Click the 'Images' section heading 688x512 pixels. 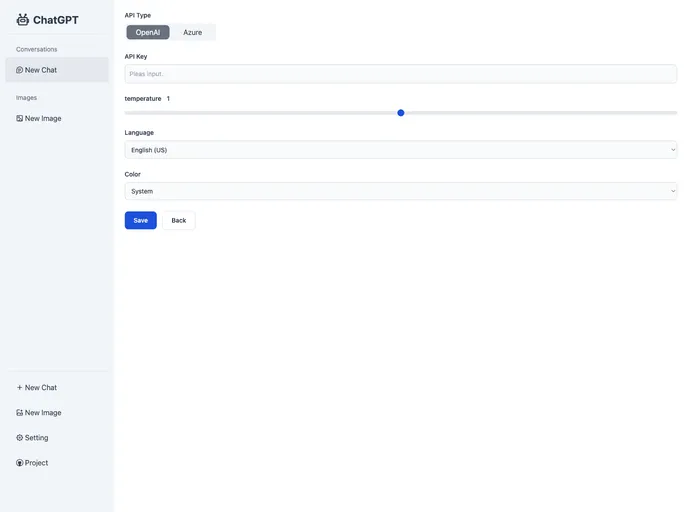pos(26,97)
